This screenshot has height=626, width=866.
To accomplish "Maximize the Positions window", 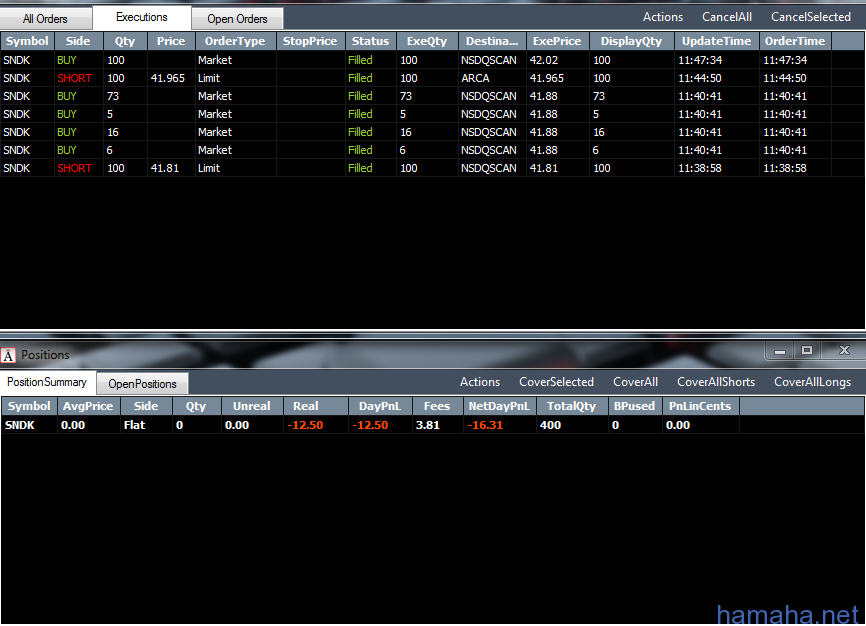I will pos(807,351).
